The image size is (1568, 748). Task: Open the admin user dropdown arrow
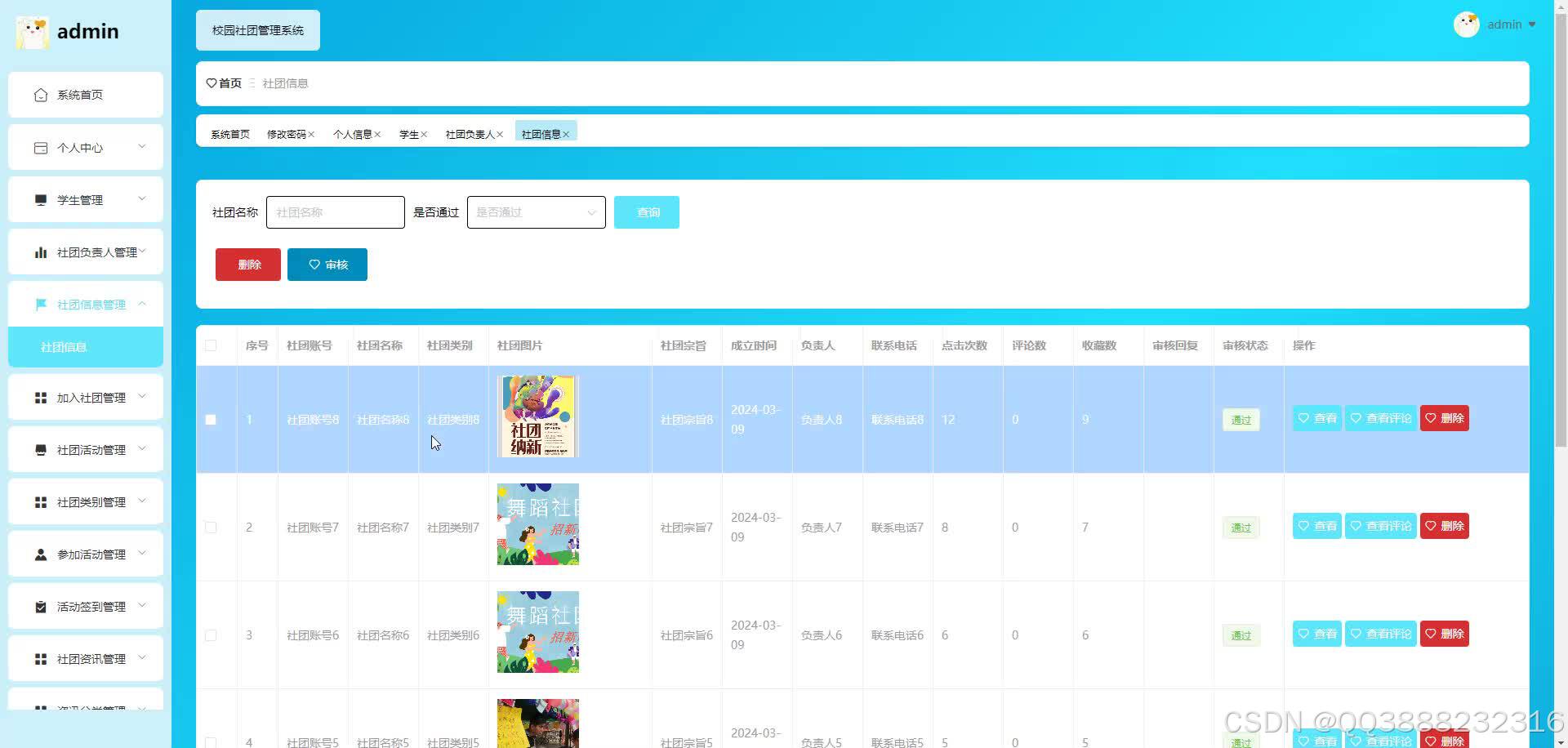[x=1532, y=24]
